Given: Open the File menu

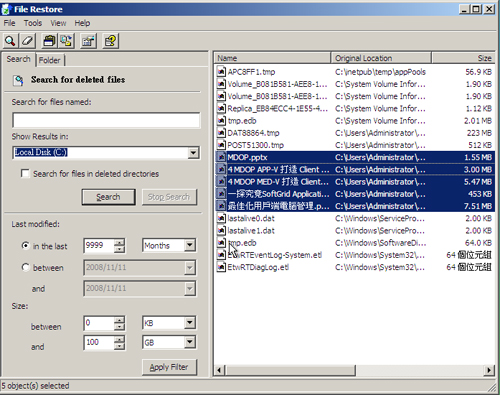Looking at the screenshot, I should 9,23.
